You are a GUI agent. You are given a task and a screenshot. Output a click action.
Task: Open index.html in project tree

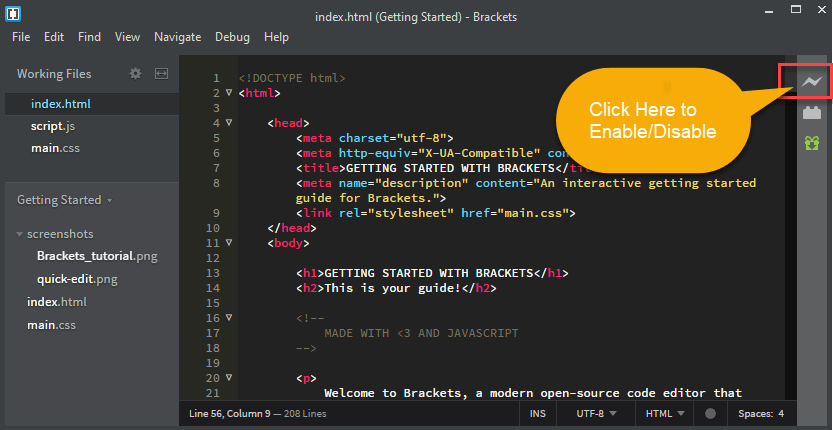pyautogui.click(x=57, y=302)
